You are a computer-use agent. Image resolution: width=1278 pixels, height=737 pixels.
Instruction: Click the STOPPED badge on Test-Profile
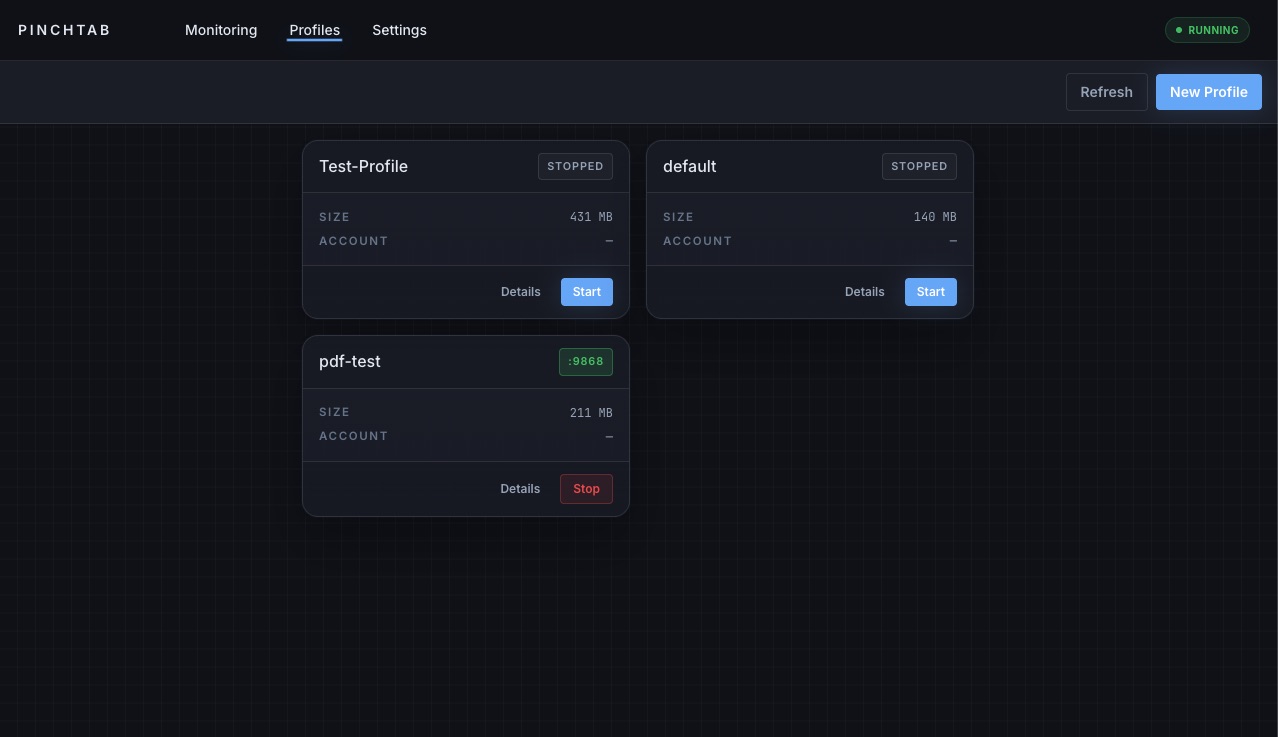coord(575,166)
